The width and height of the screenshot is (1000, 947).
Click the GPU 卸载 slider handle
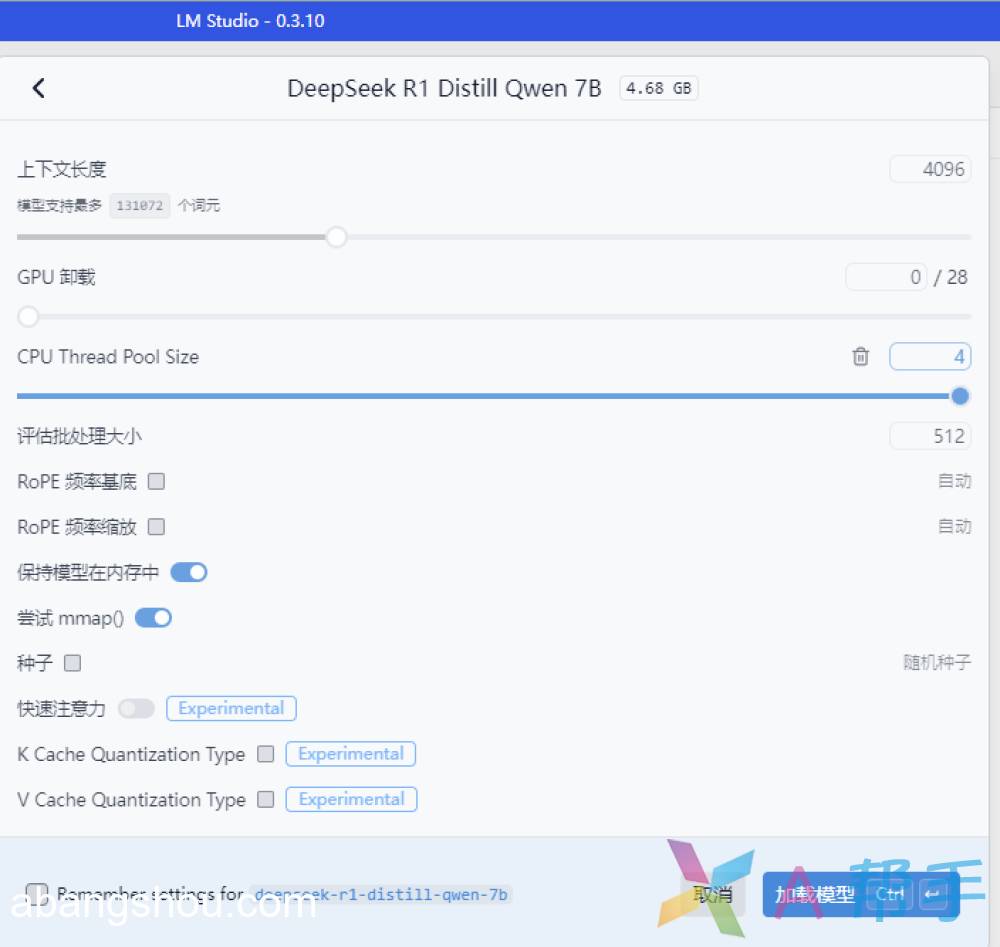click(28, 317)
